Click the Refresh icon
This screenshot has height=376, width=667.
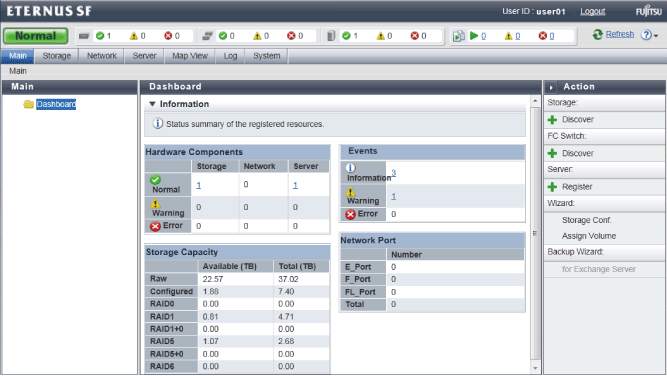(598, 34)
